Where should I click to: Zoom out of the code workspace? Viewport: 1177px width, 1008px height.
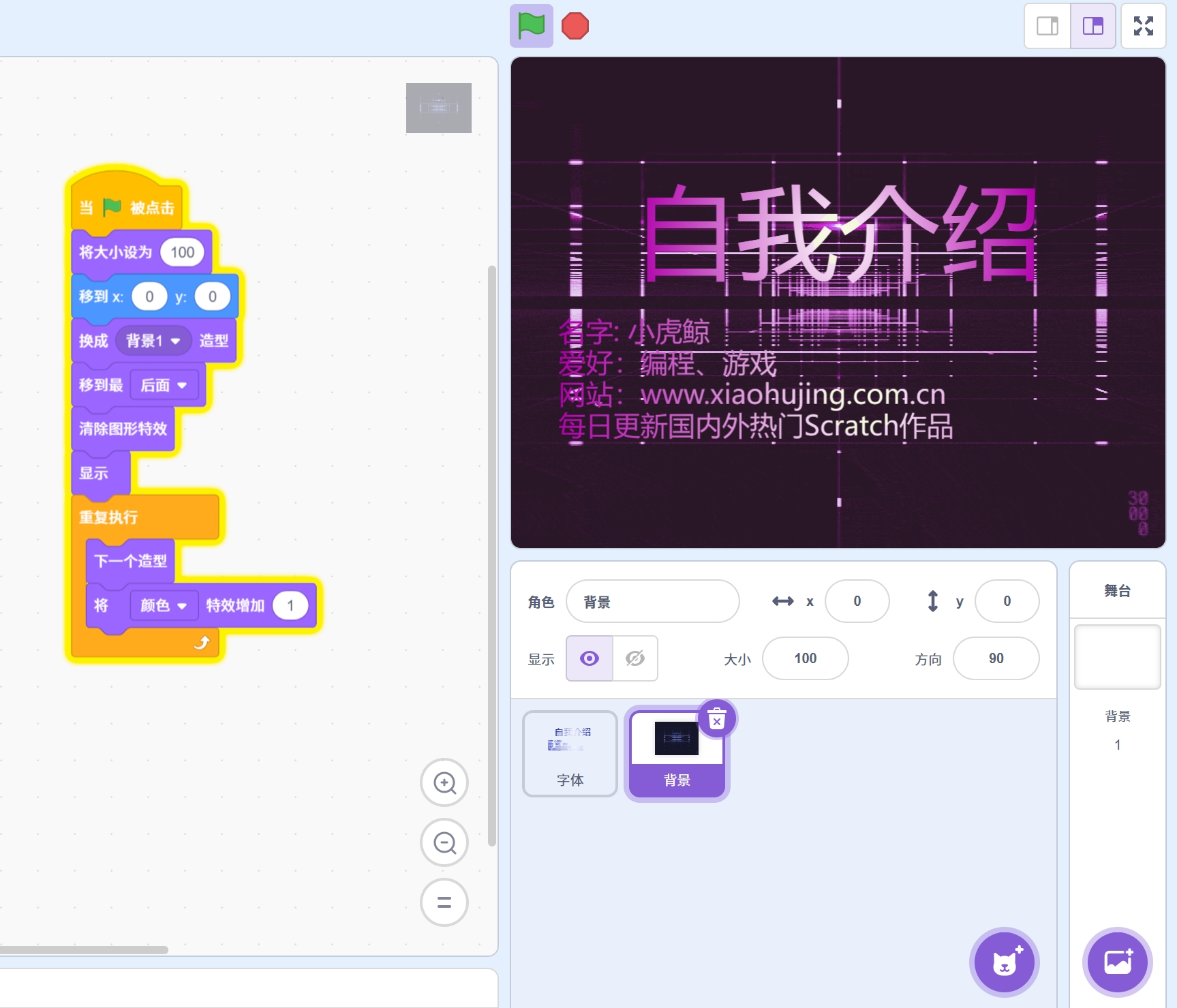pyautogui.click(x=444, y=843)
